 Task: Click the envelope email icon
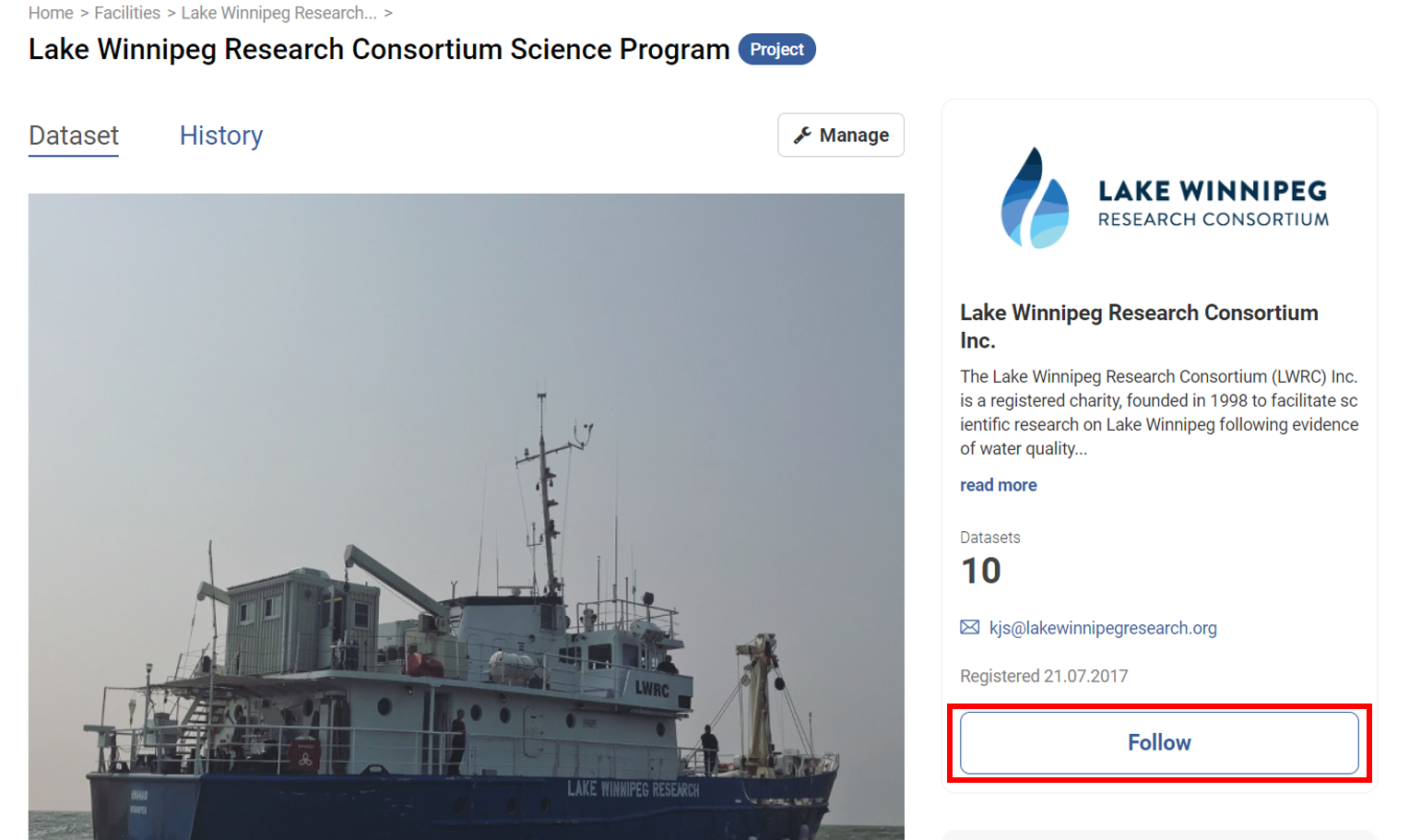tap(969, 628)
